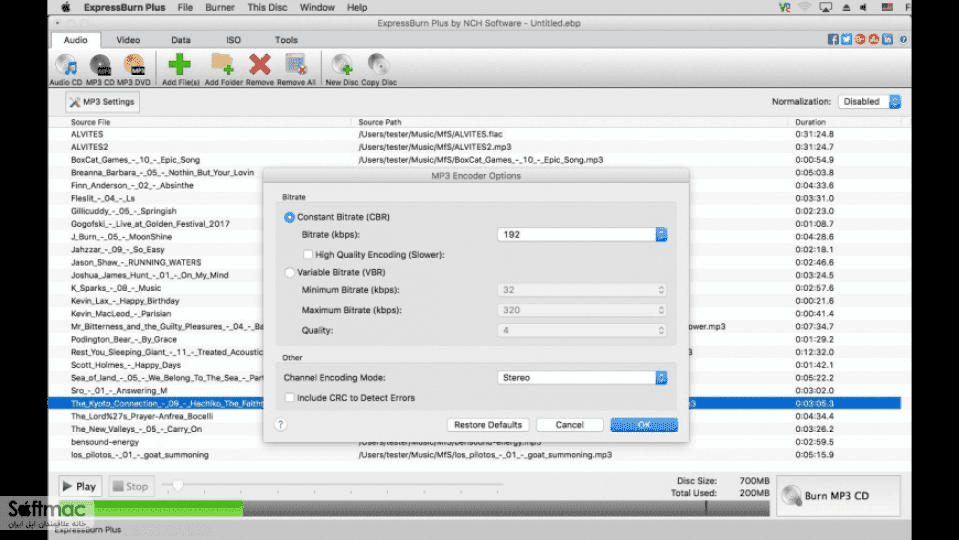Switch to the ISO tab
The image size is (959, 540).
click(233, 40)
